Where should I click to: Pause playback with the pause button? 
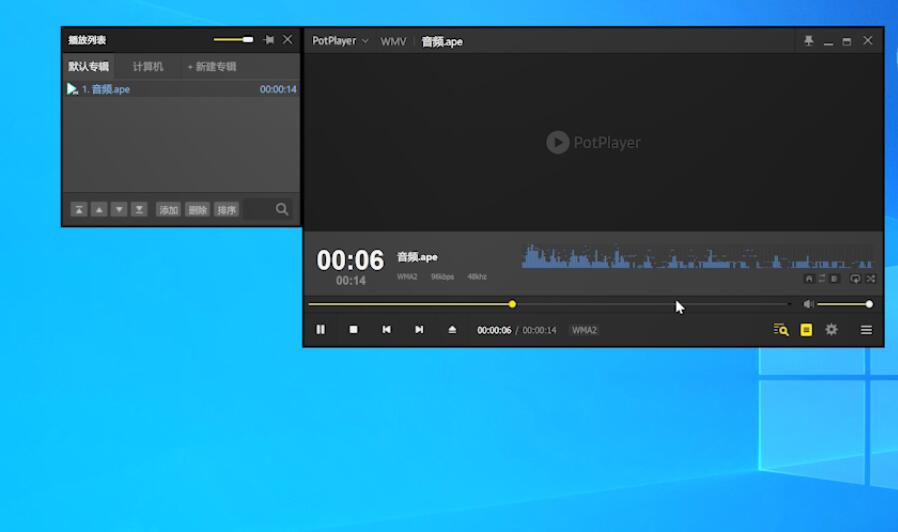[321, 329]
